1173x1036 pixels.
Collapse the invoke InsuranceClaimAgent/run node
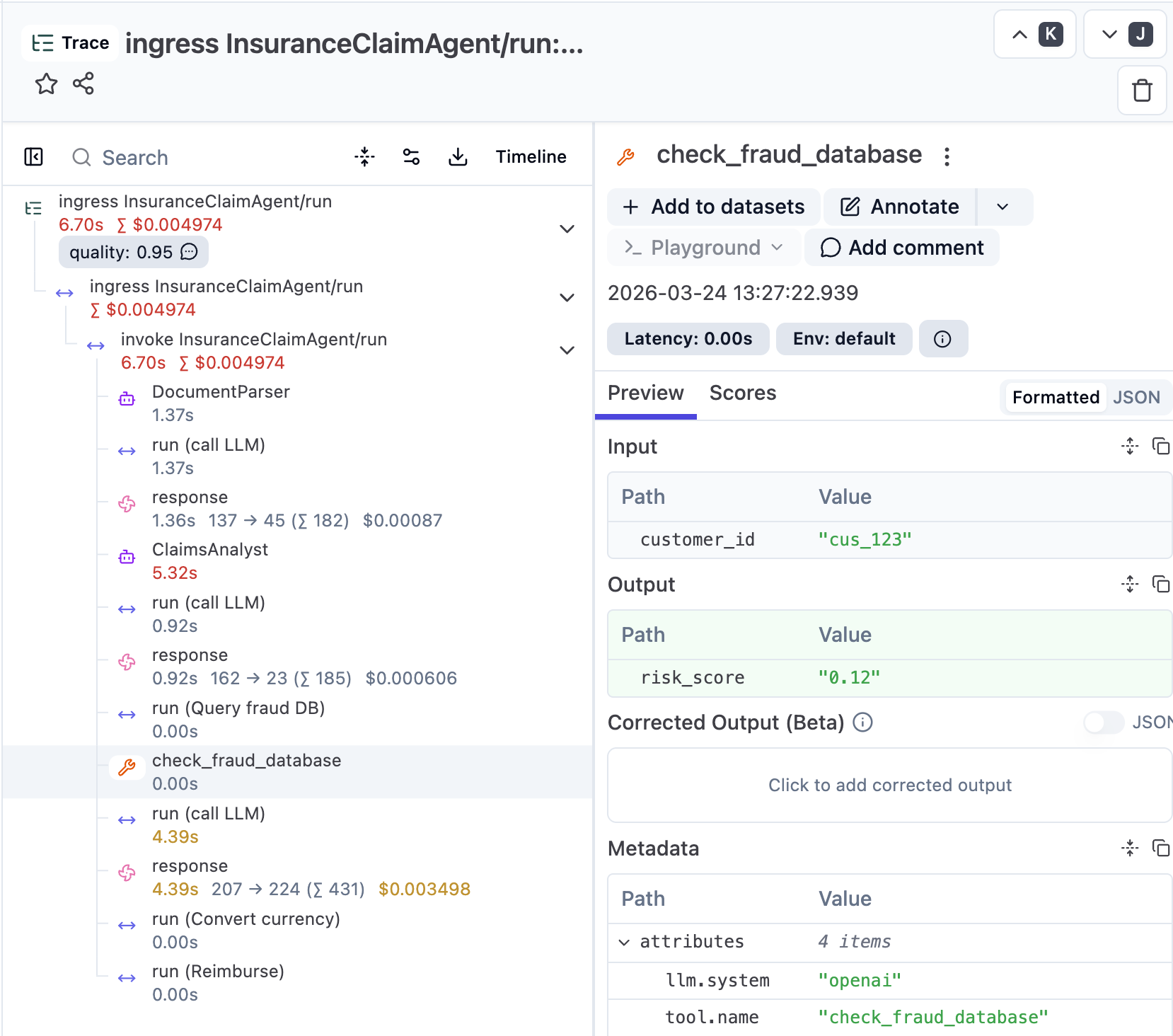(567, 350)
